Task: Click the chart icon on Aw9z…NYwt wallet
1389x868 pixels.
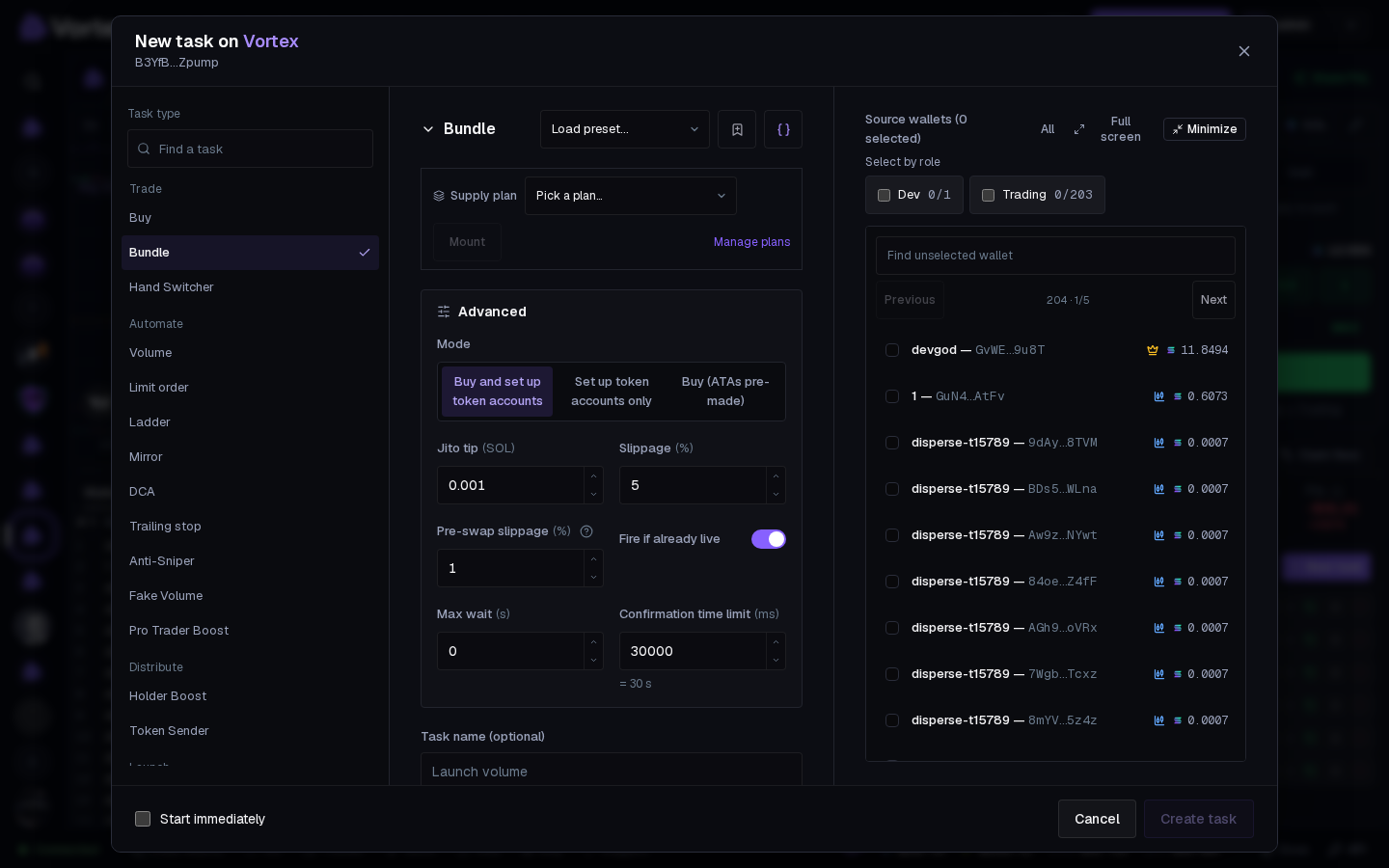Action: pyautogui.click(x=1159, y=535)
